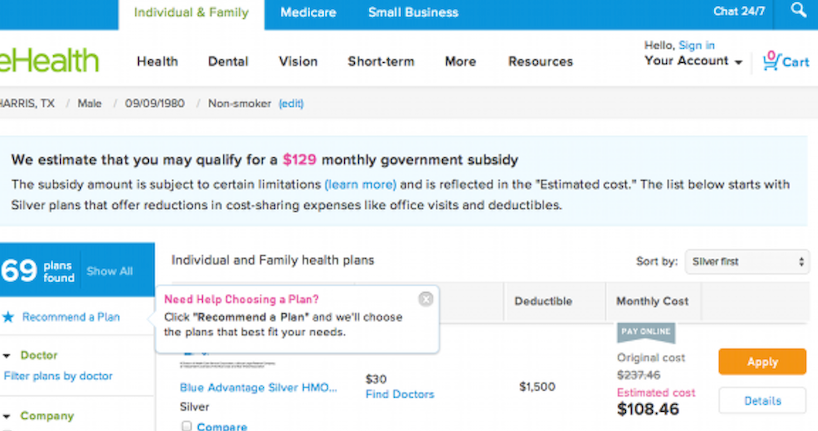This screenshot has width=818, height=431.
Task: Expand the Your Account menu
Action: click(x=693, y=61)
